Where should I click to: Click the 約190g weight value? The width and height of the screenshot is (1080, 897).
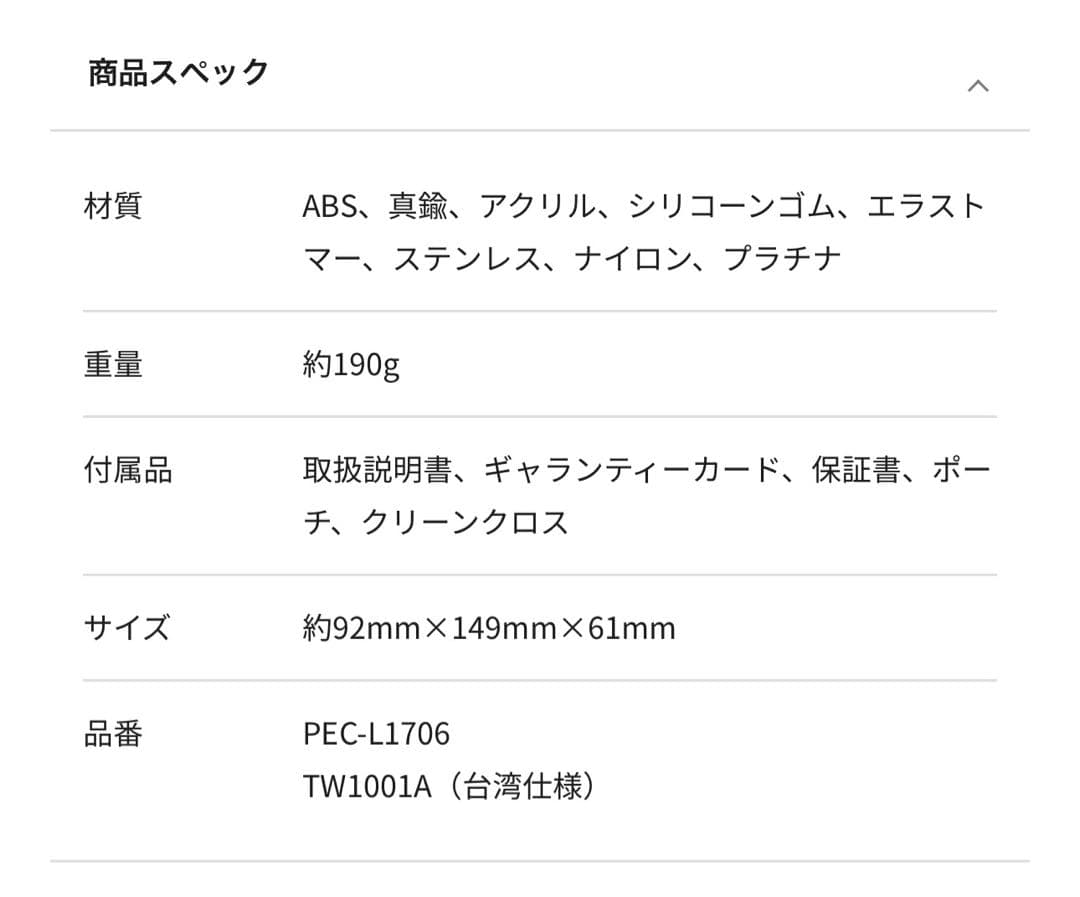pos(350,365)
